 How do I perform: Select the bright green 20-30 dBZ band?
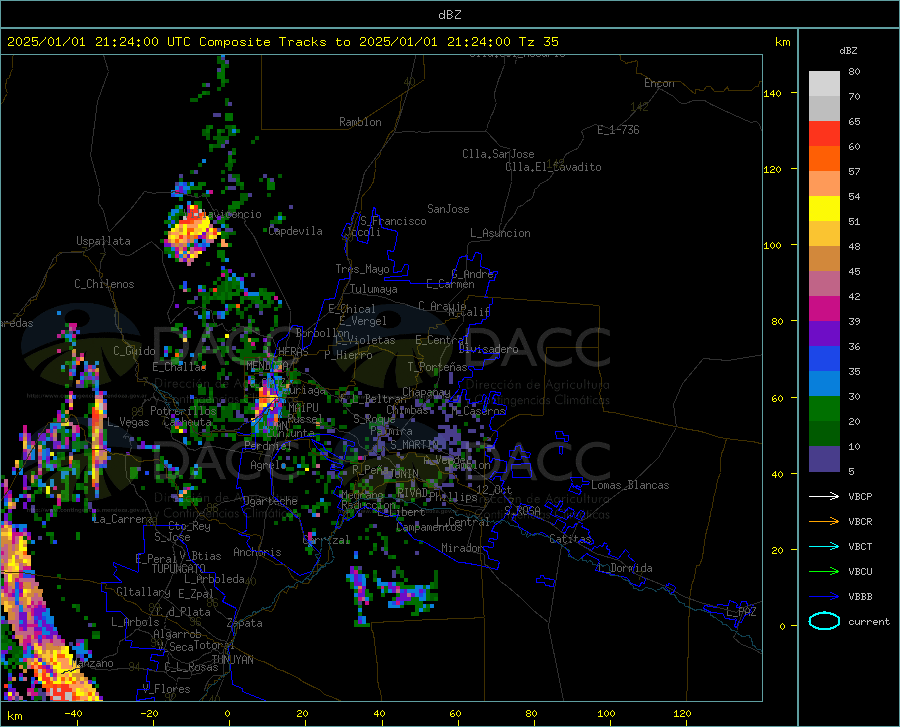click(x=824, y=409)
